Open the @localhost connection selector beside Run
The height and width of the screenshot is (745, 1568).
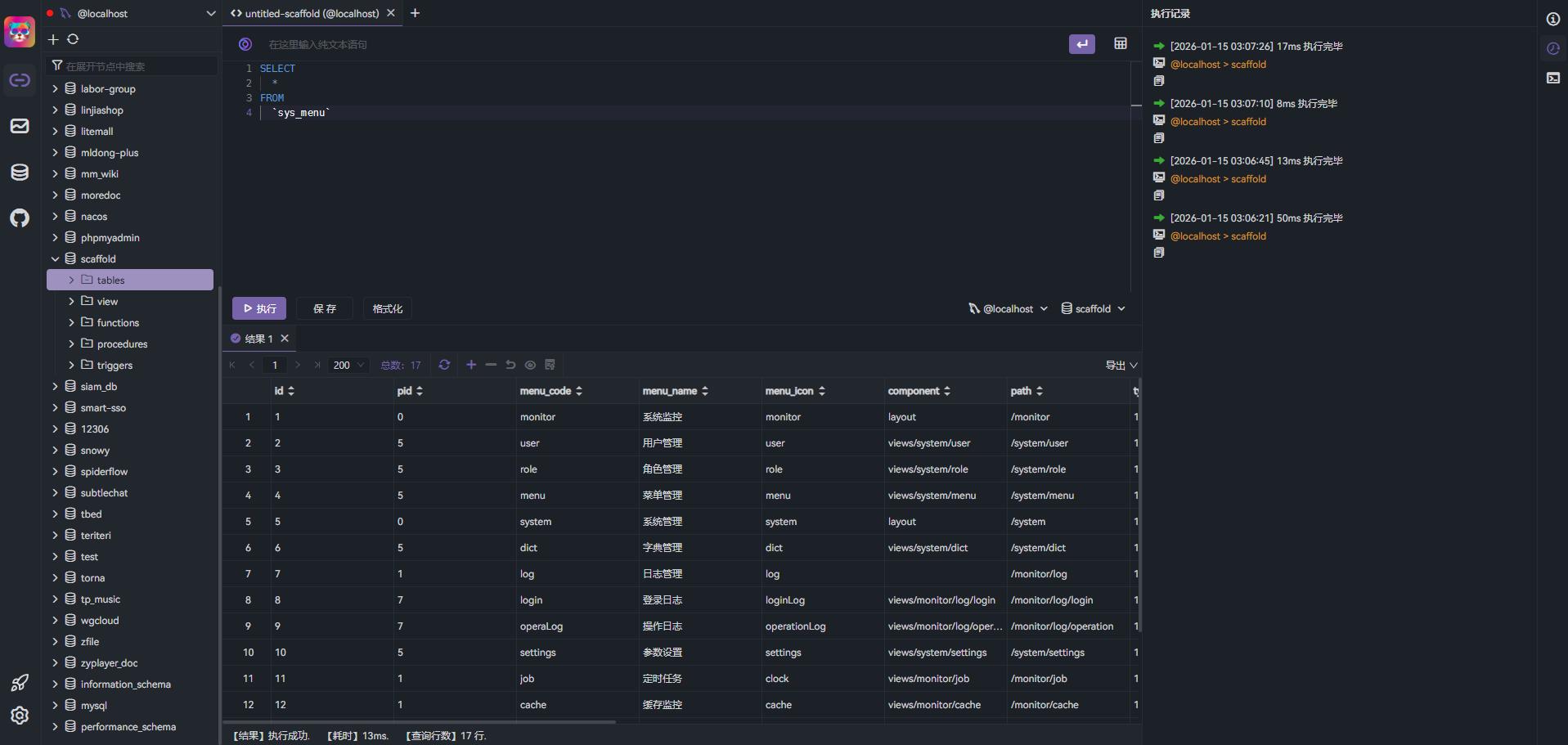pos(1009,308)
